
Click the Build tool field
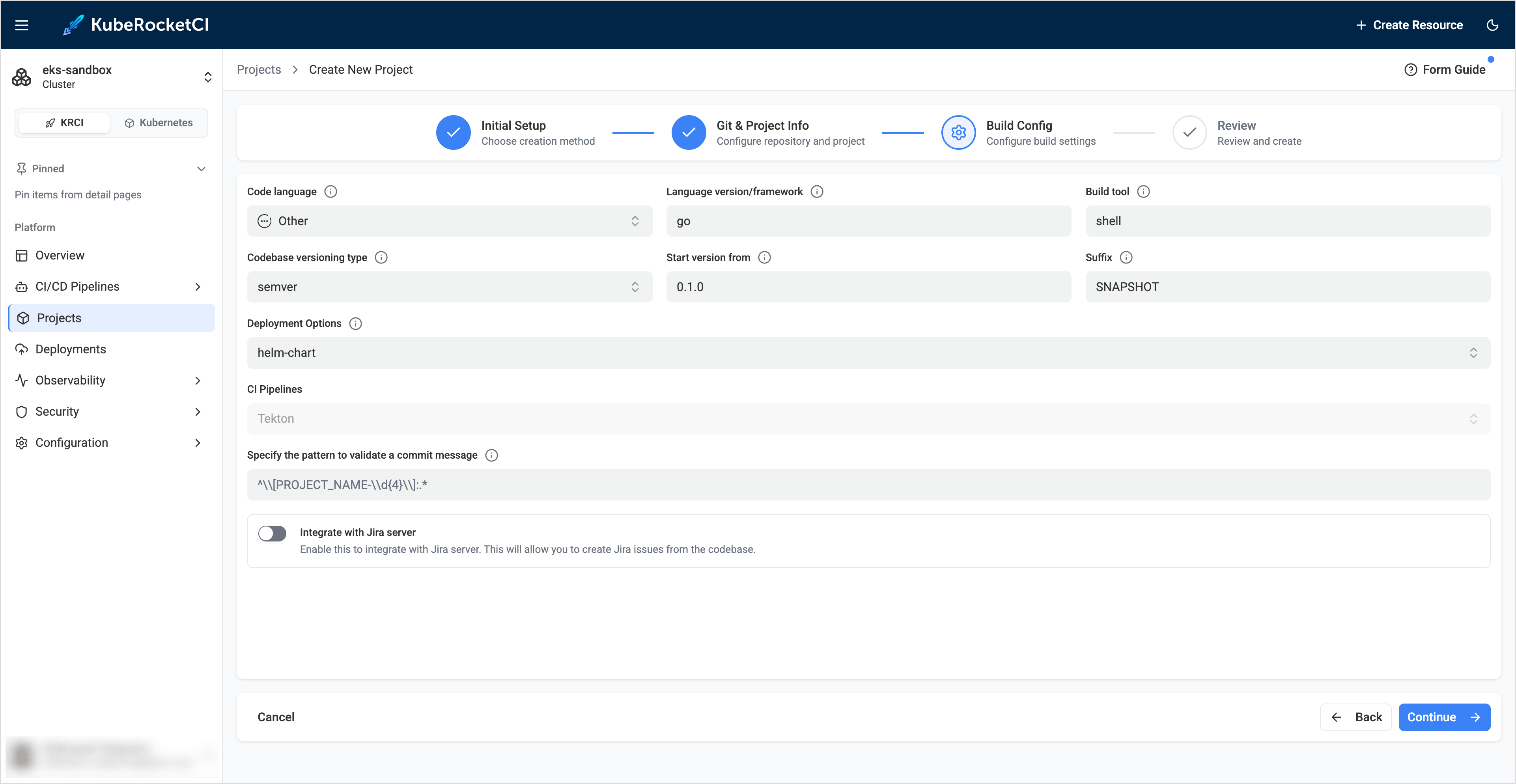[x=1288, y=221]
